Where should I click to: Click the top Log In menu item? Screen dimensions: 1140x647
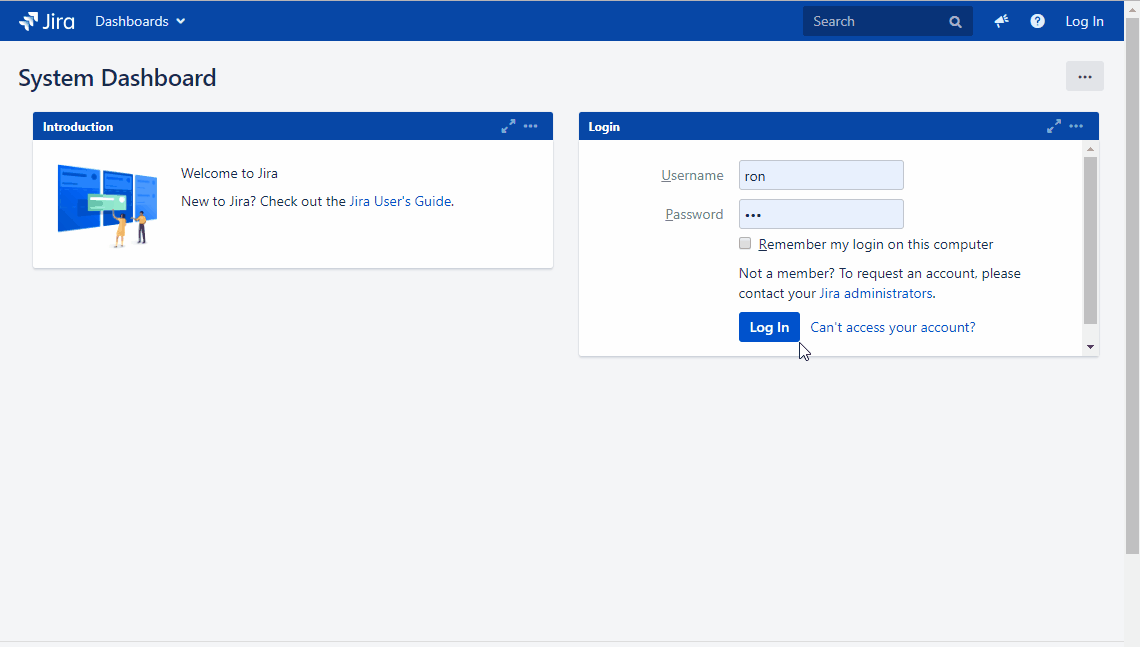pos(1085,20)
